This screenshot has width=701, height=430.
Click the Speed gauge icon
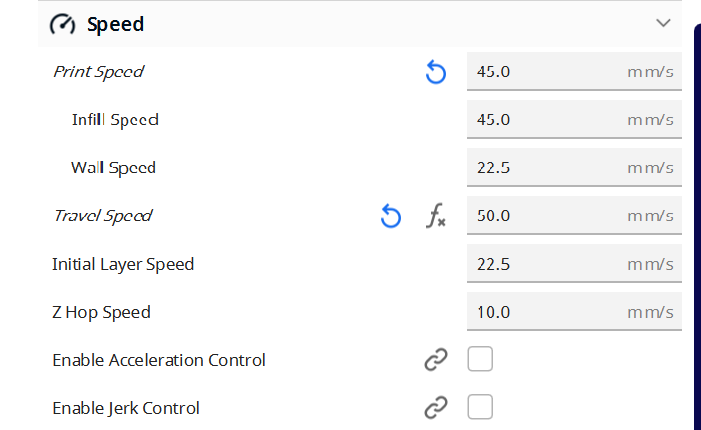[62, 24]
